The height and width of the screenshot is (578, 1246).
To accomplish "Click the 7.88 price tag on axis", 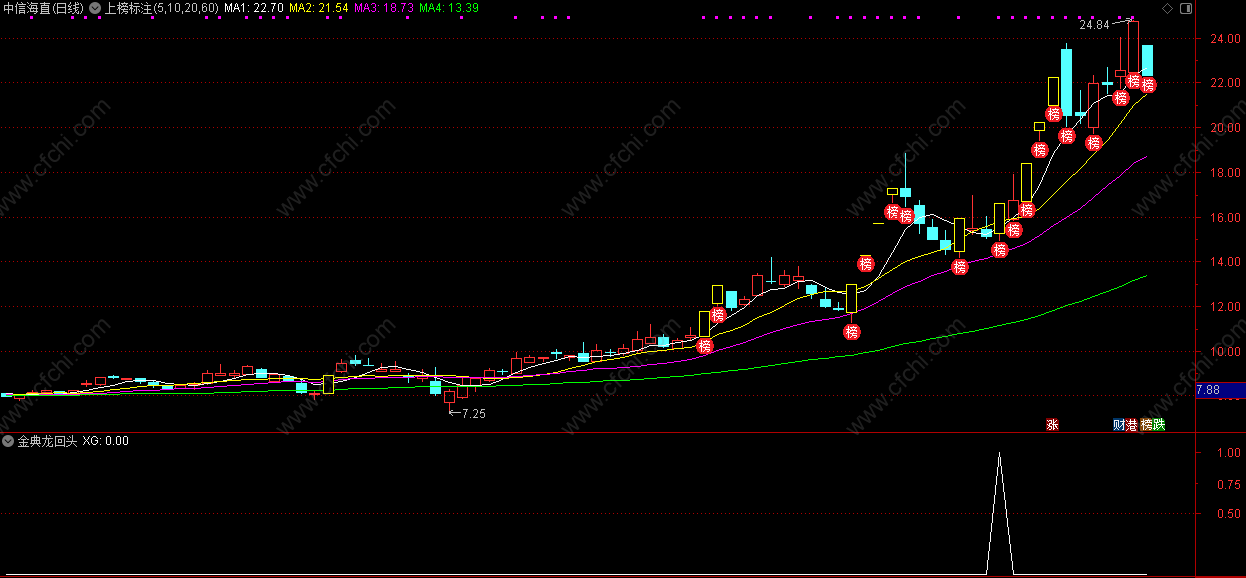I will [1219, 390].
